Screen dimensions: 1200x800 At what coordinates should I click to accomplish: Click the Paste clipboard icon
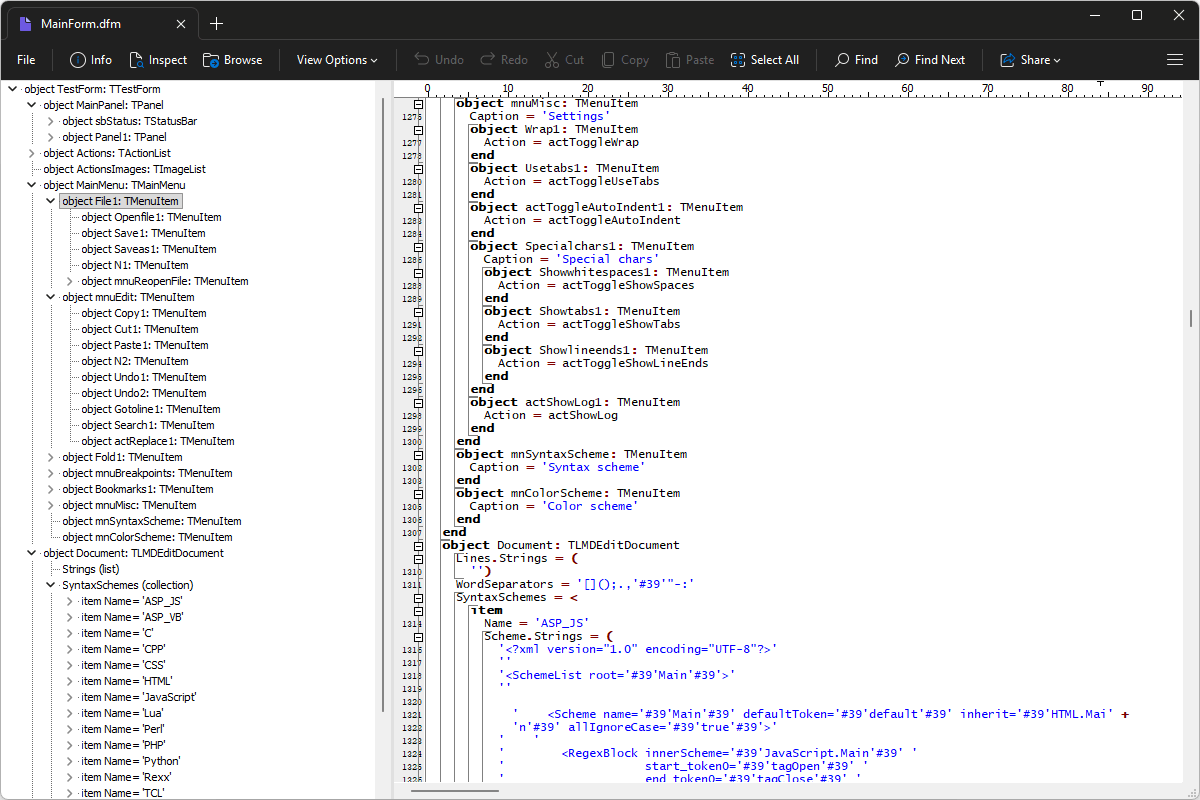coord(673,60)
